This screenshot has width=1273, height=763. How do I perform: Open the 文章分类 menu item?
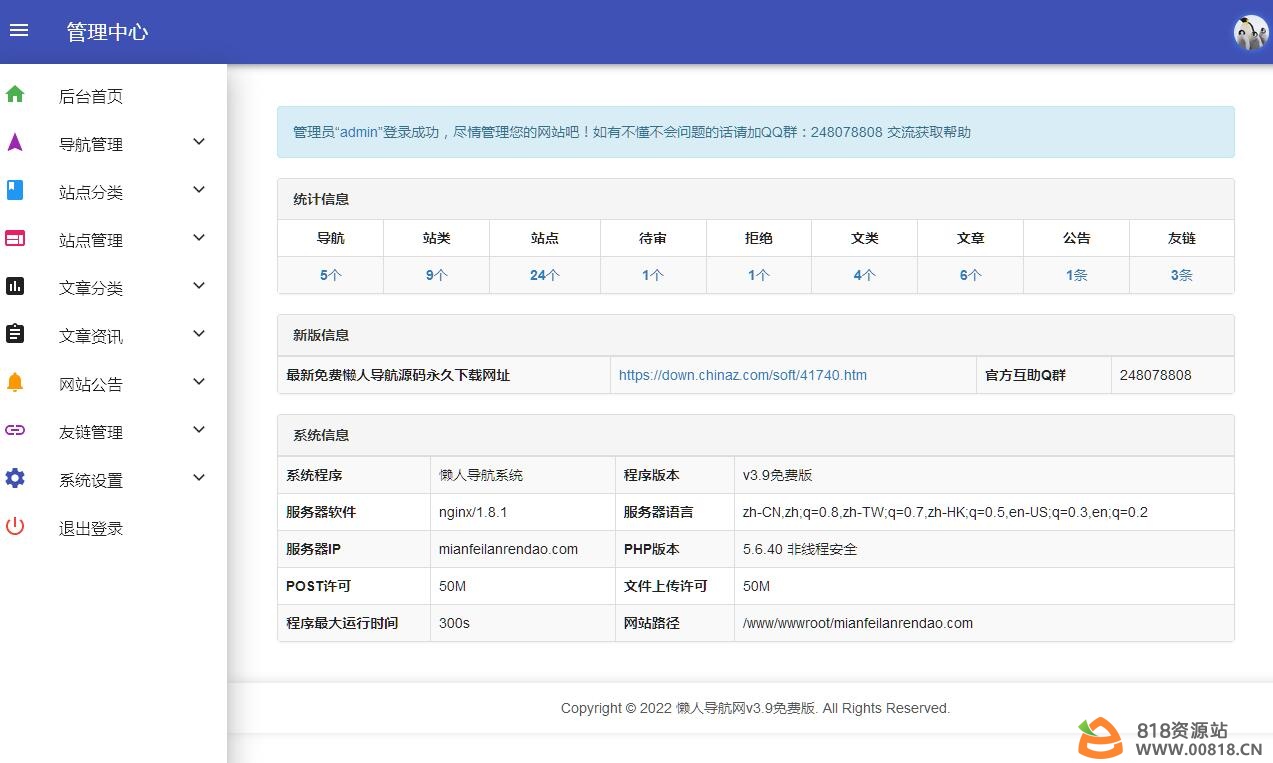pyautogui.click(x=91, y=289)
